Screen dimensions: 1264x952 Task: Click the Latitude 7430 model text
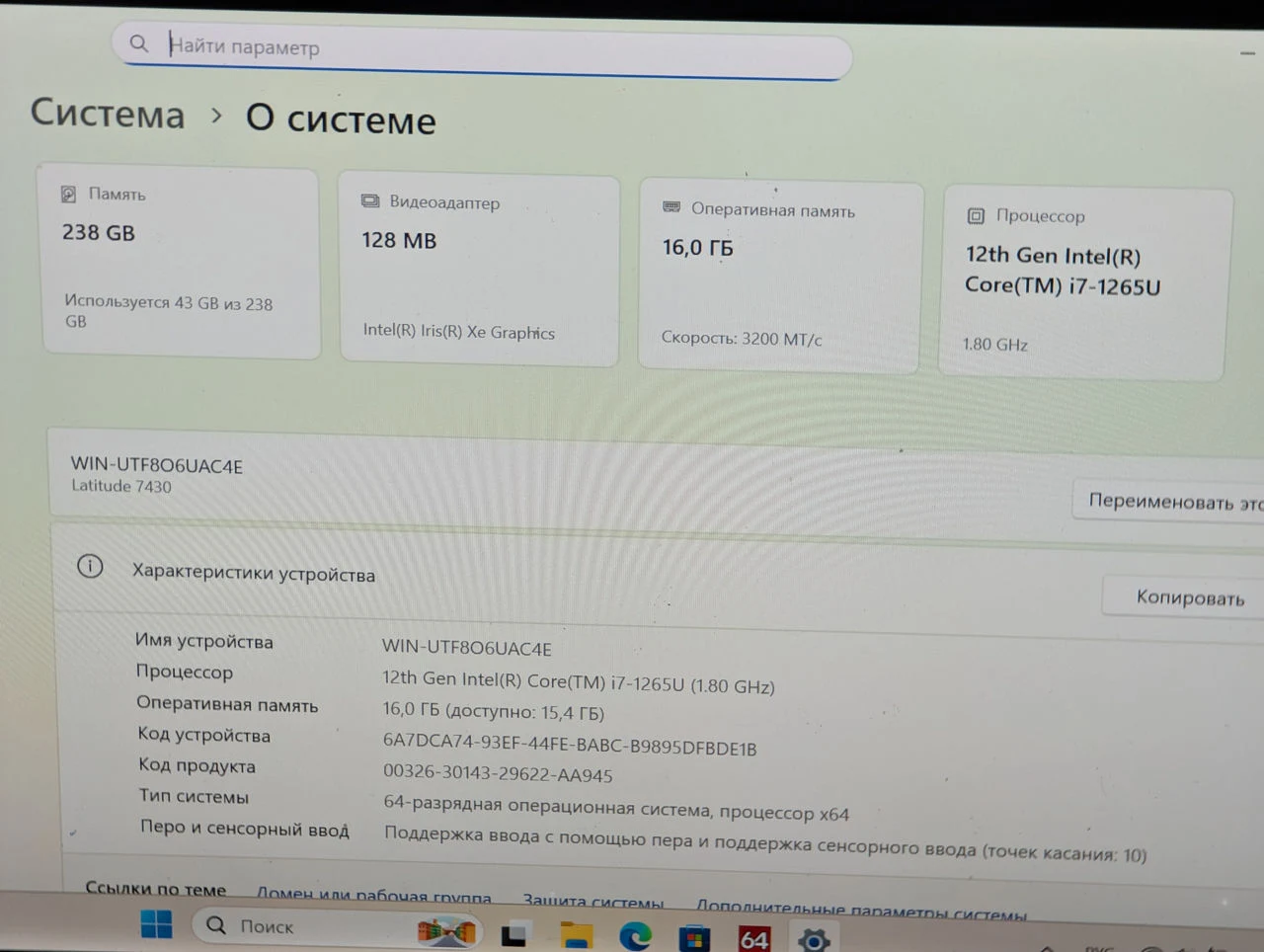click(x=121, y=486)
